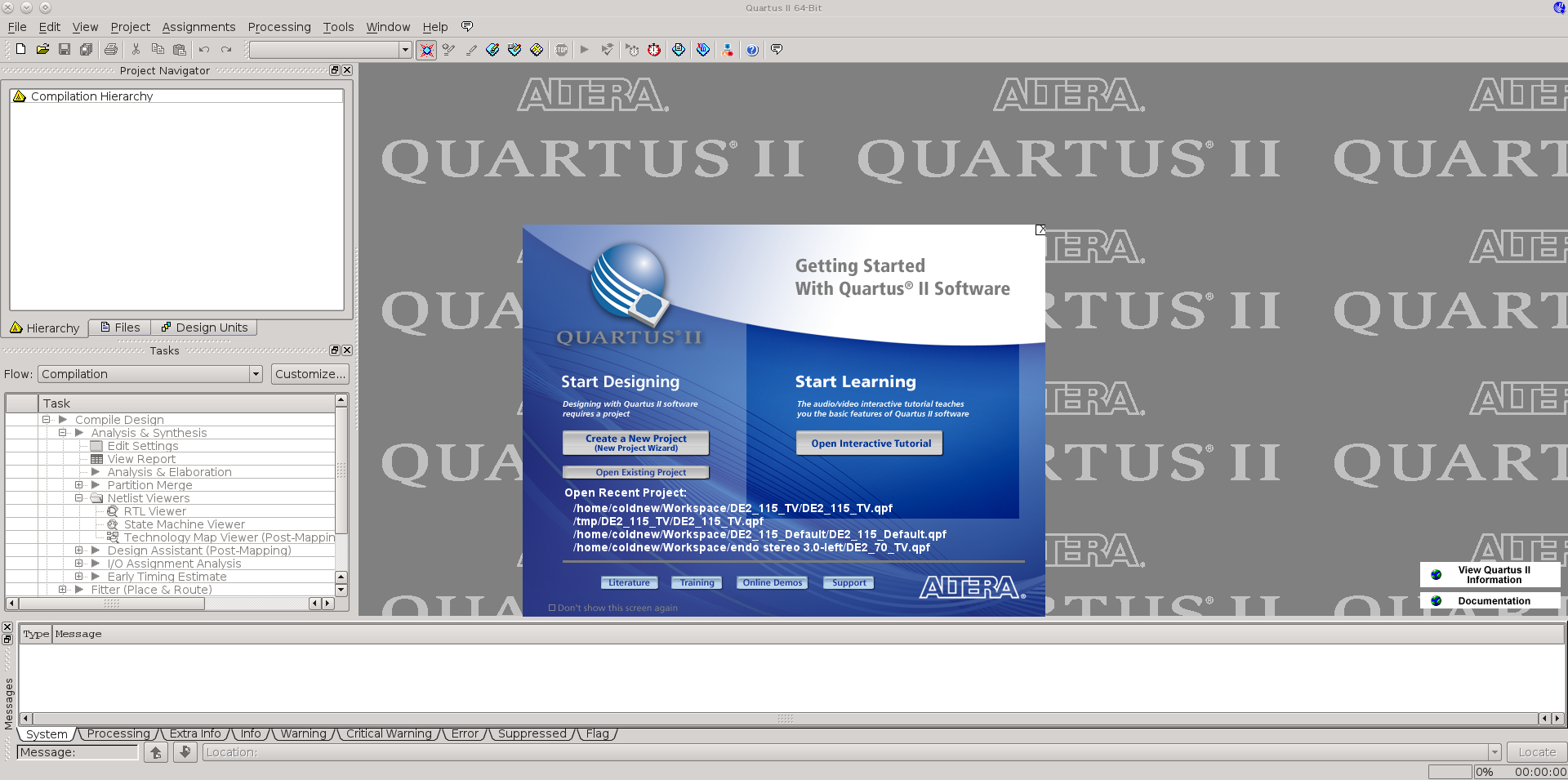Expand the Fitter (Place & Route) node
Image resolution: width=1568 pixels, height=780 pixels.
pyautogui.click(x=63, y=590)
